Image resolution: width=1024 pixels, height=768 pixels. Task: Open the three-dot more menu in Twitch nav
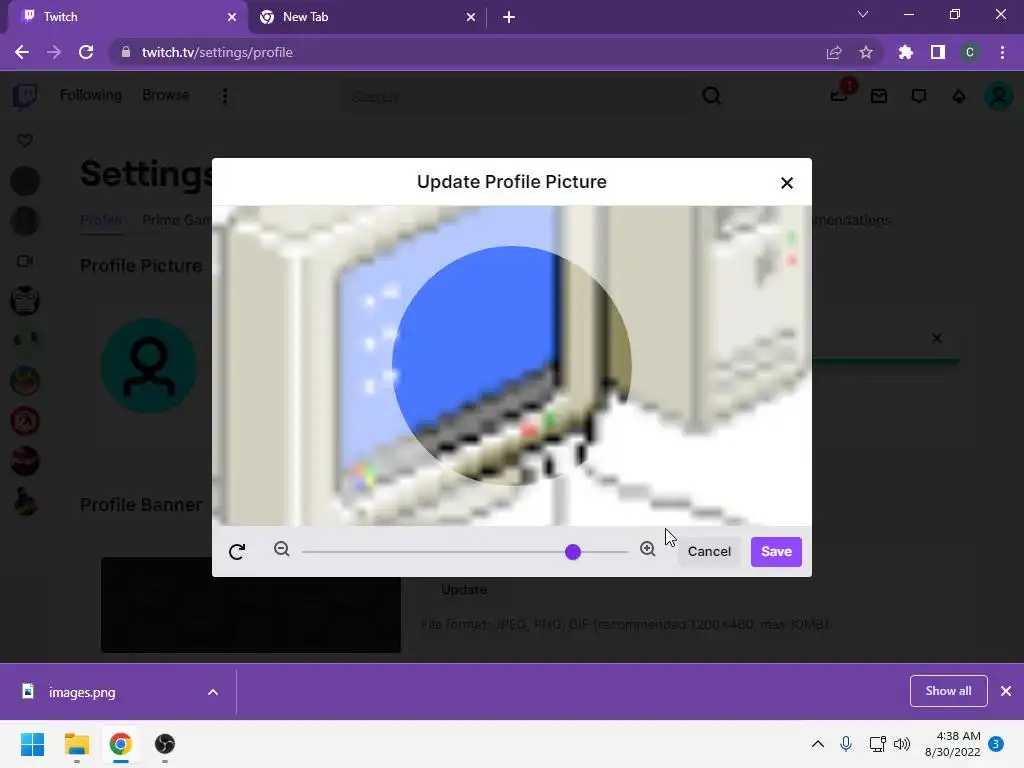[225, 96]
